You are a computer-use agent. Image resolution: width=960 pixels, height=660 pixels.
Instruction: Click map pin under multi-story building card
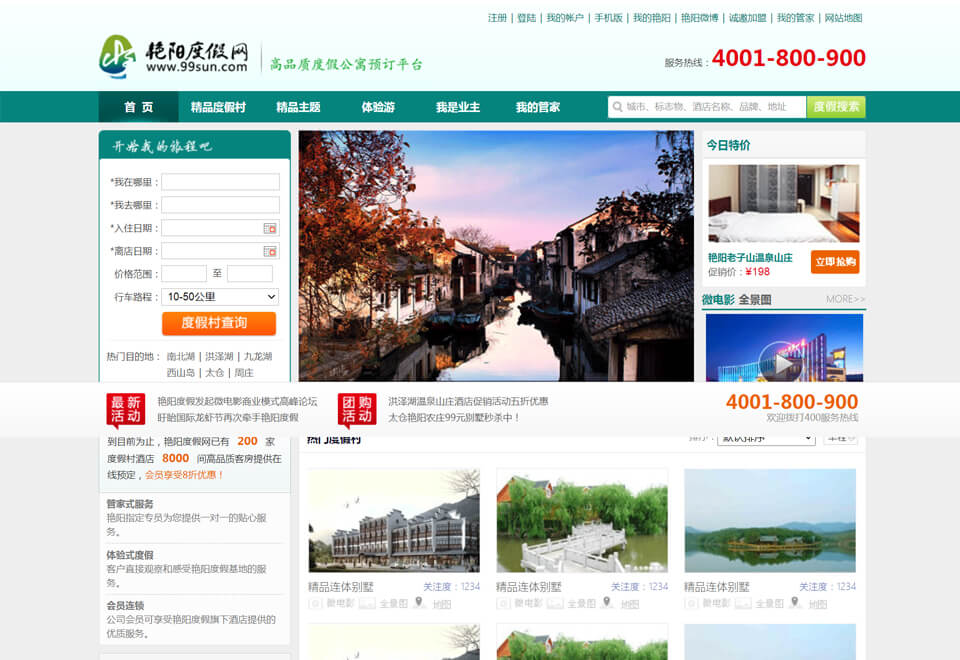click(419, 603)
